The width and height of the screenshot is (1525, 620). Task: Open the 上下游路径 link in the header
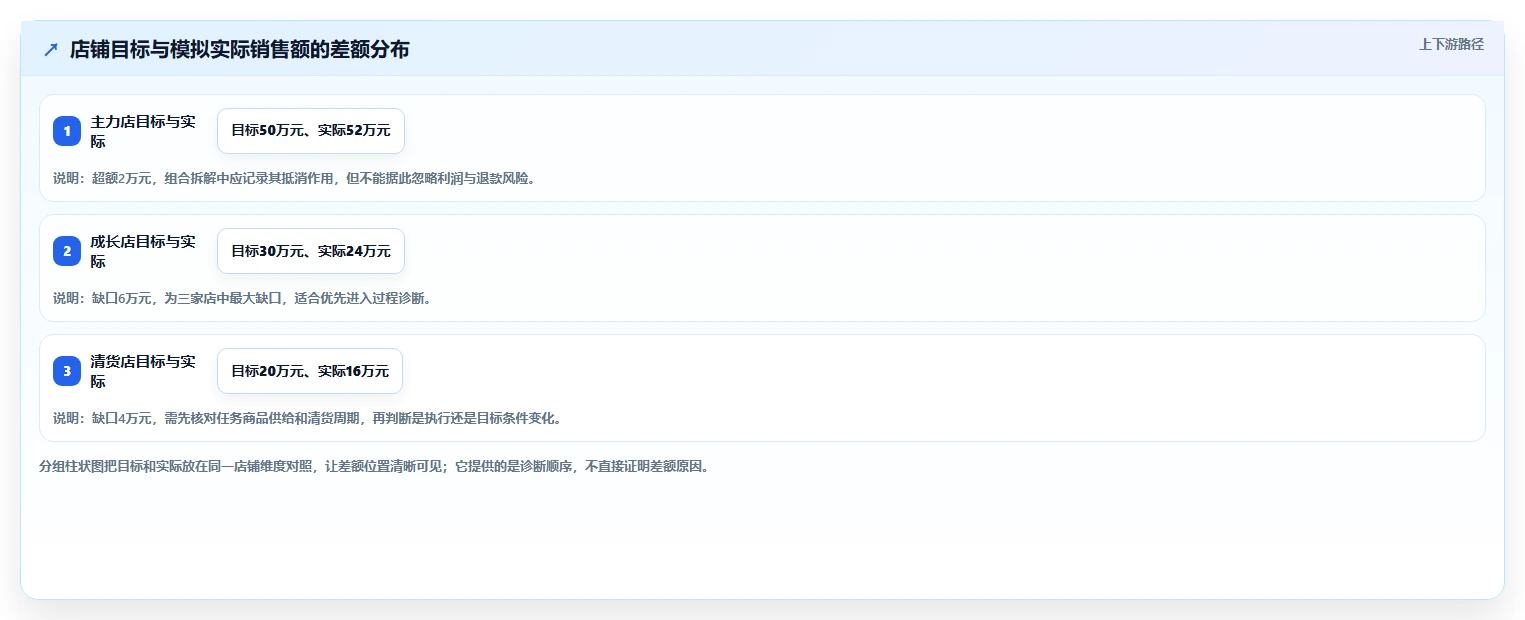click(1451, 44)
